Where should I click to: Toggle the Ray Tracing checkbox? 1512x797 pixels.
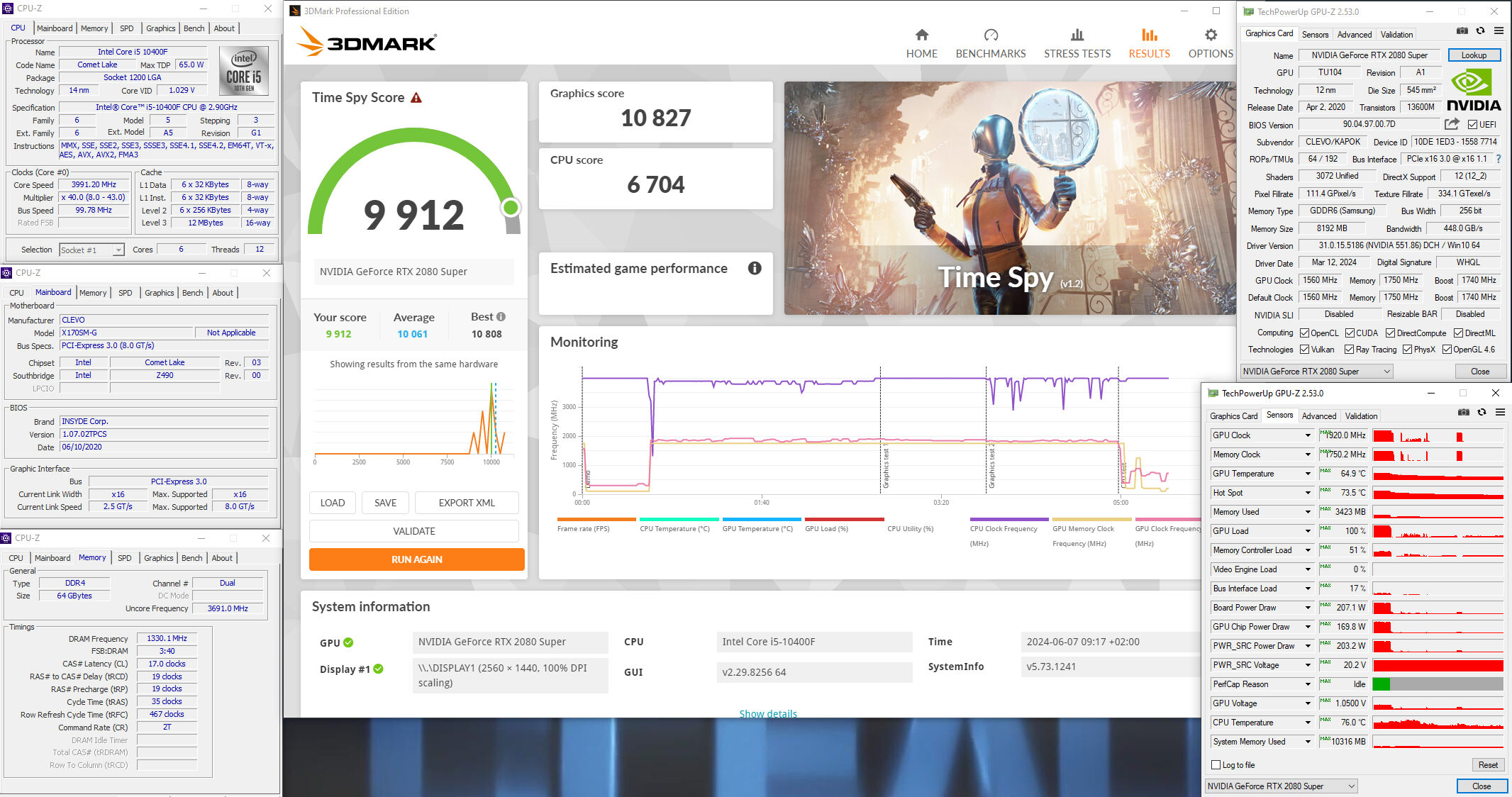(x=1349, y=350)
